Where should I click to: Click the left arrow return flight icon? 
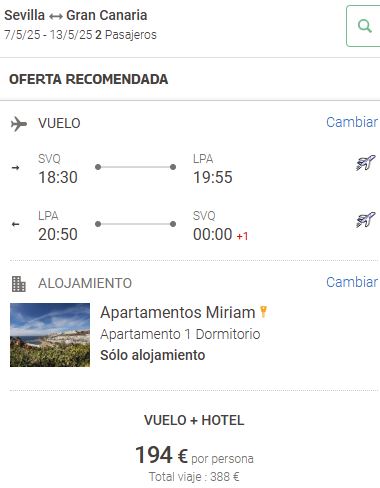15,224
